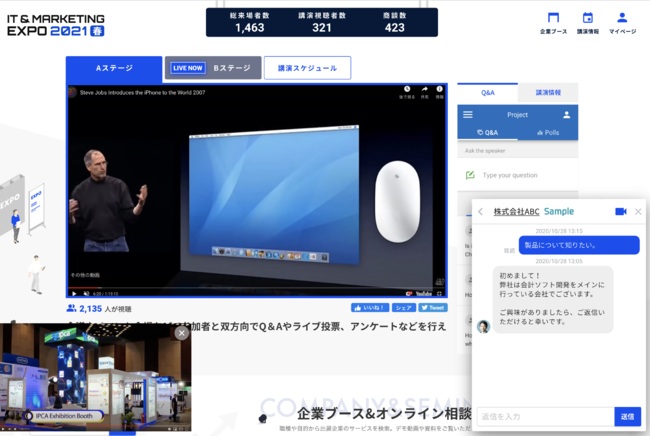
Task: Click the video title Steve Jobs Introduces the iPhone
Action: pyautogui.click(x=142, y=93)
